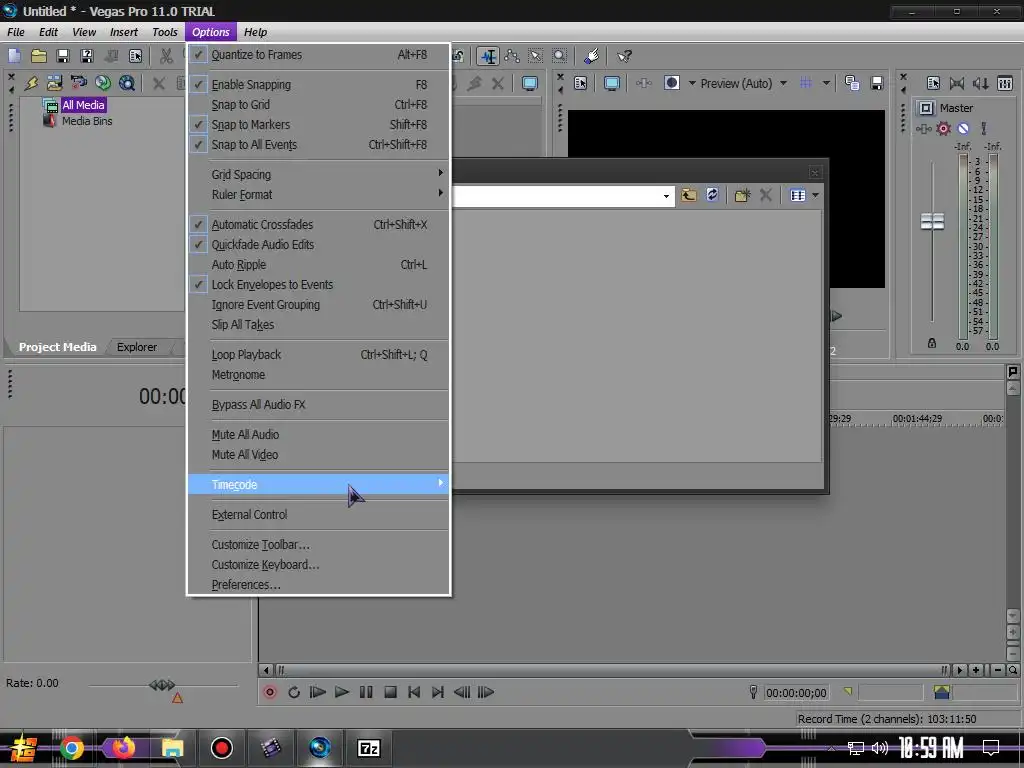This screenshot has height=768, width=1024.
Task: Toggle Snap to All Events option
Action: coord(319,145)
